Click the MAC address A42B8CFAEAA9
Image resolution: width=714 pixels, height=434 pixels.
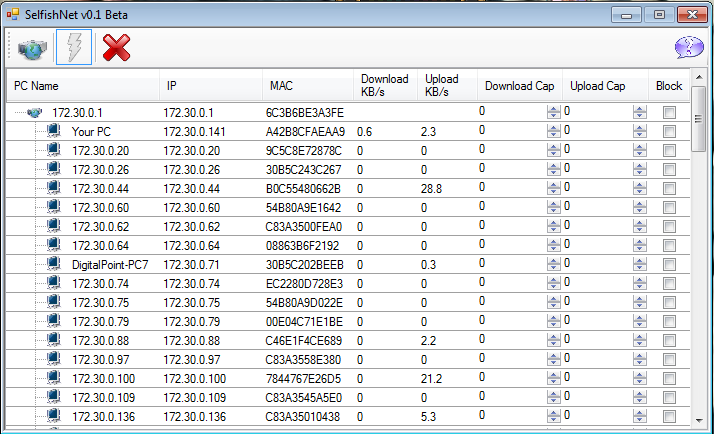click(305, 132)
